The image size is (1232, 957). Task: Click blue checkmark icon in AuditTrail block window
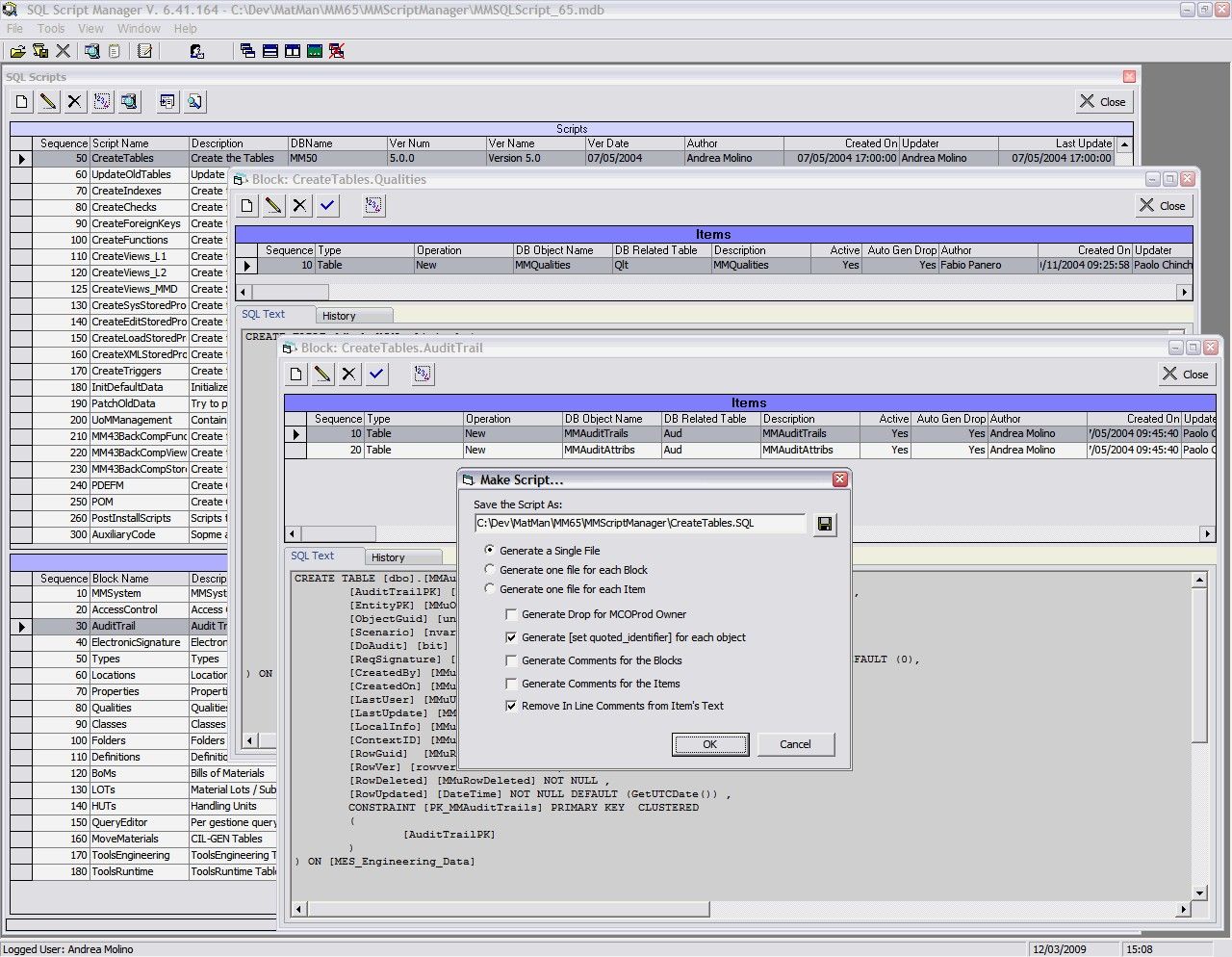[376, 374]
